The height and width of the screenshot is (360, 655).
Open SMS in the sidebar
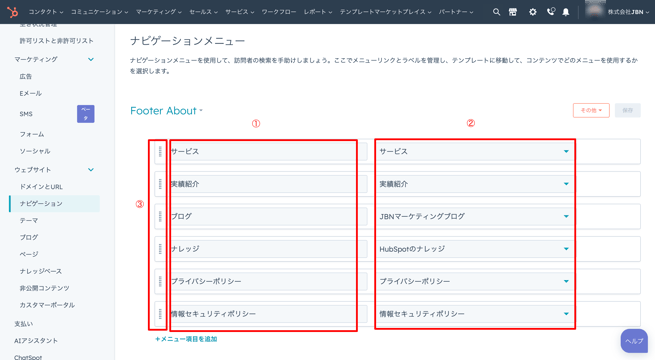(x=26, y=114)
